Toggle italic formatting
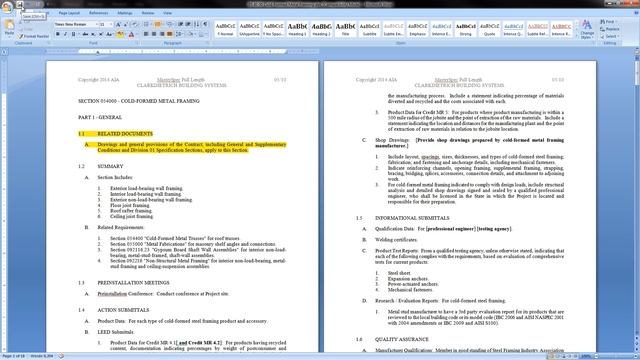640x360 pixels. tap(65, 34)
